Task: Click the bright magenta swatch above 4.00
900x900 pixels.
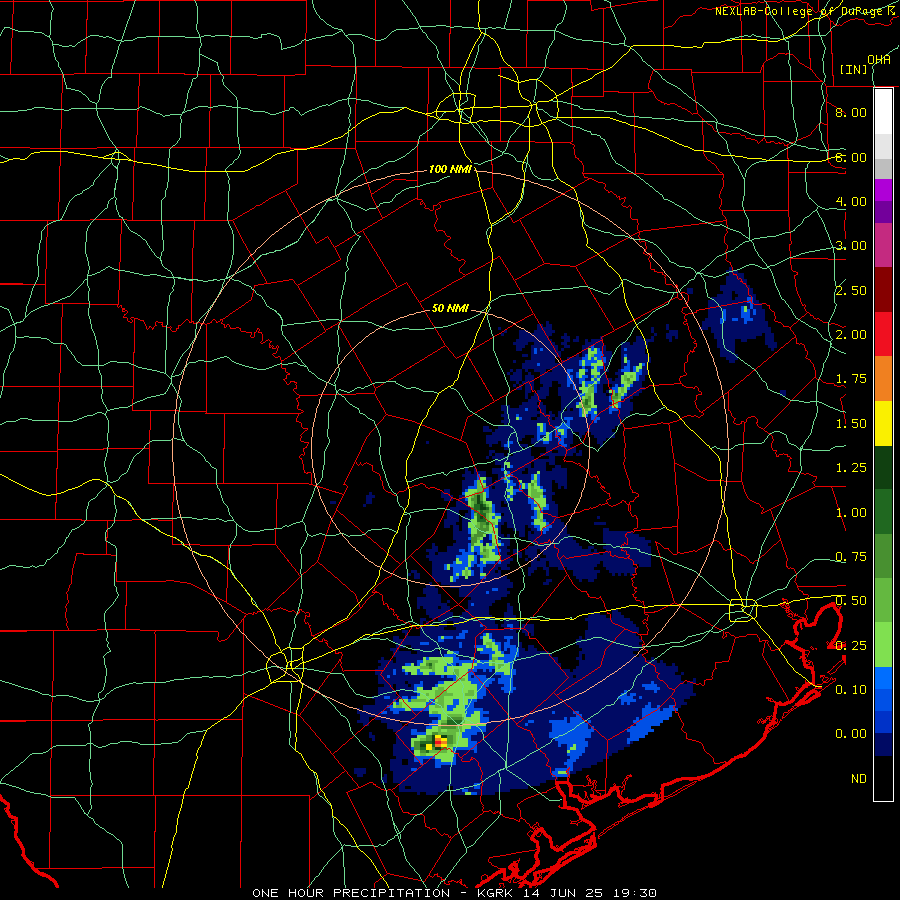Action: (883, 189)
